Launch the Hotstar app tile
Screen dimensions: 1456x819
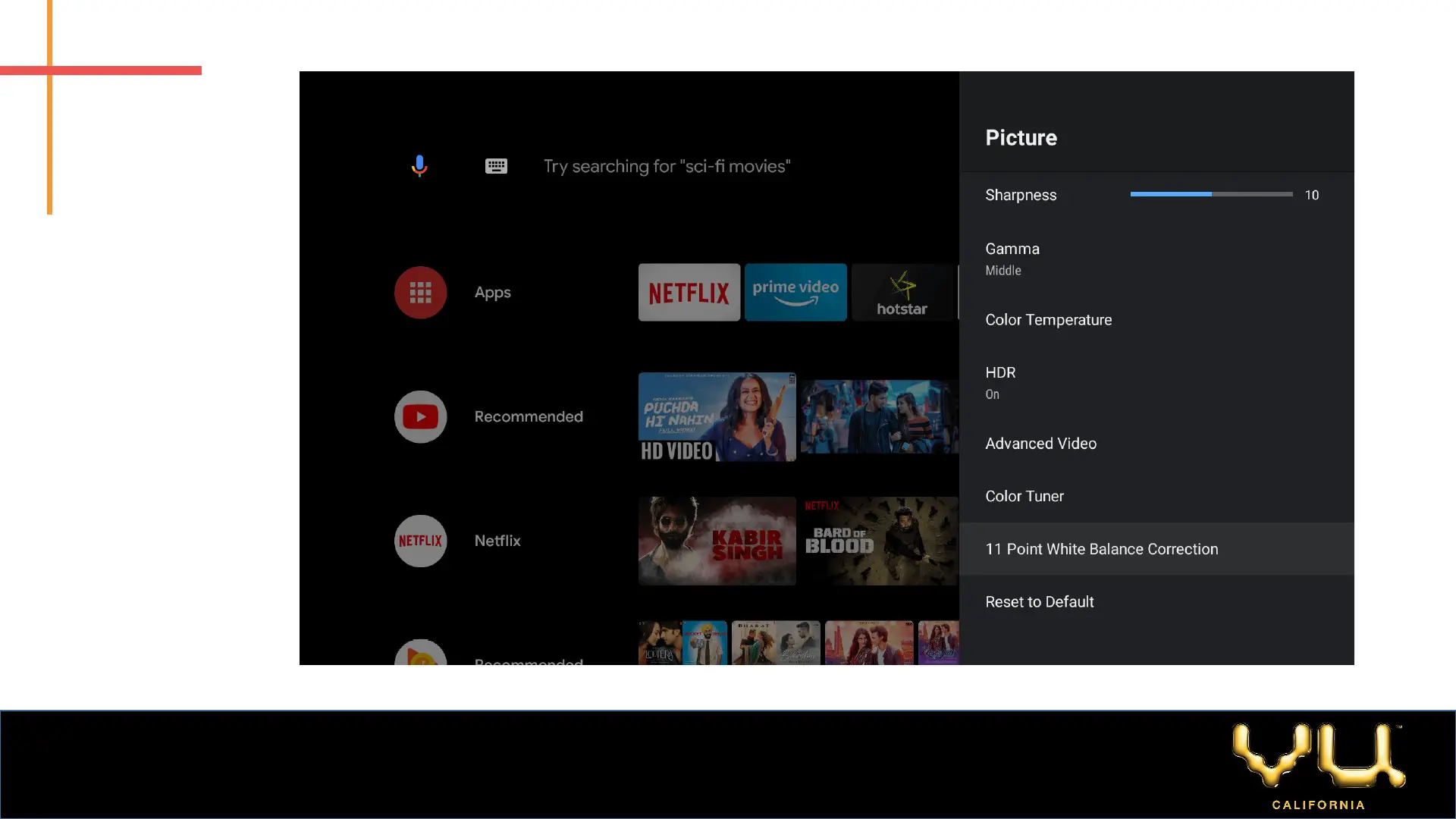tap(902, 293)
